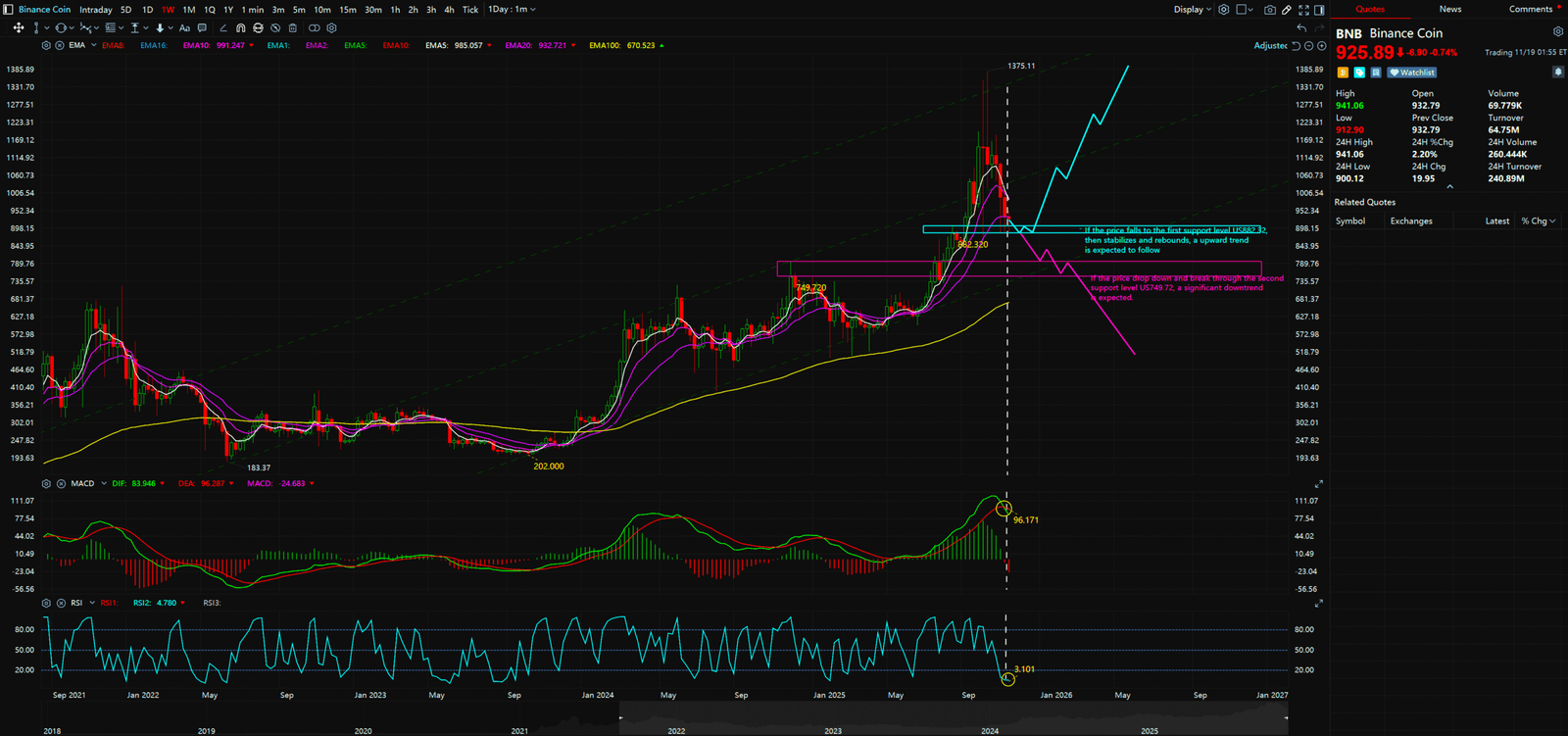1568x736 pixels.
Task: Open the Display dropdown
Action: click(x=1193, y=10)
